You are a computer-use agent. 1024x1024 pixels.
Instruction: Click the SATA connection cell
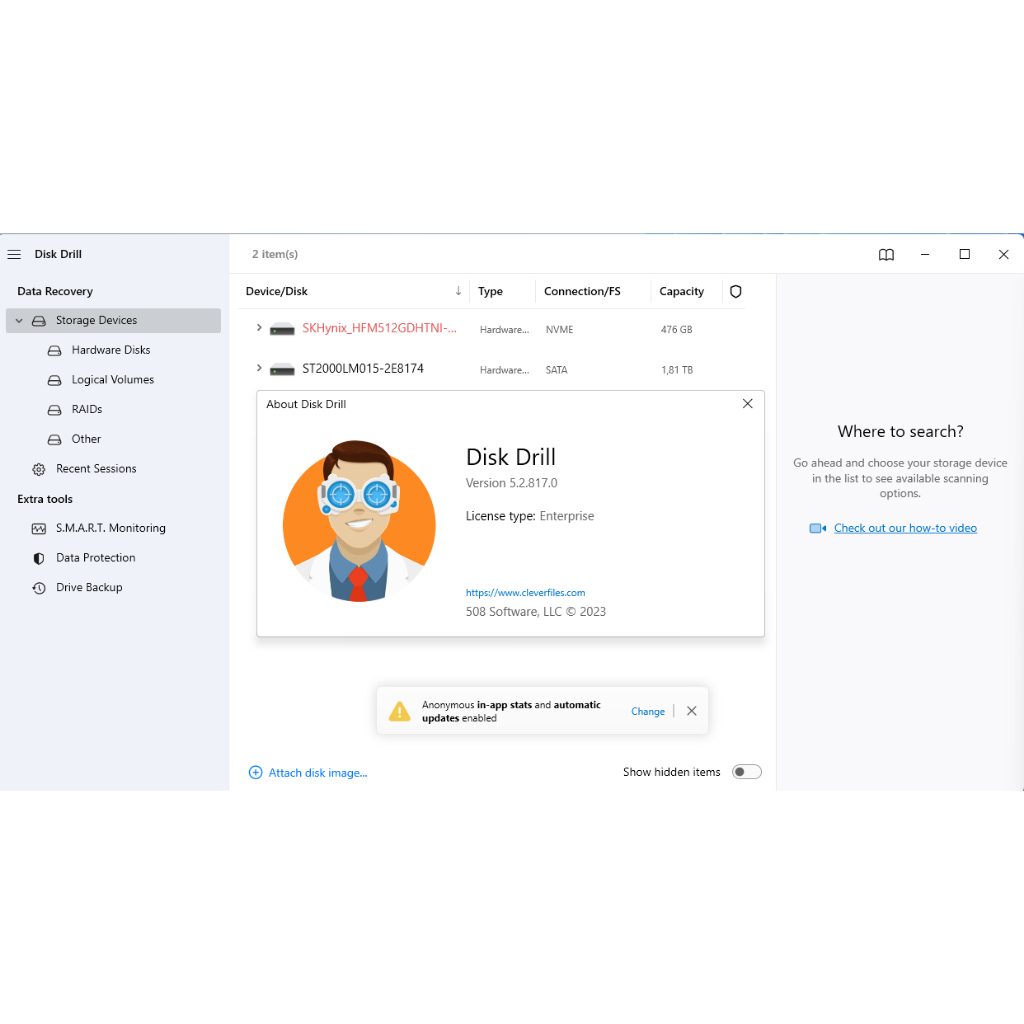coord(556,370)
